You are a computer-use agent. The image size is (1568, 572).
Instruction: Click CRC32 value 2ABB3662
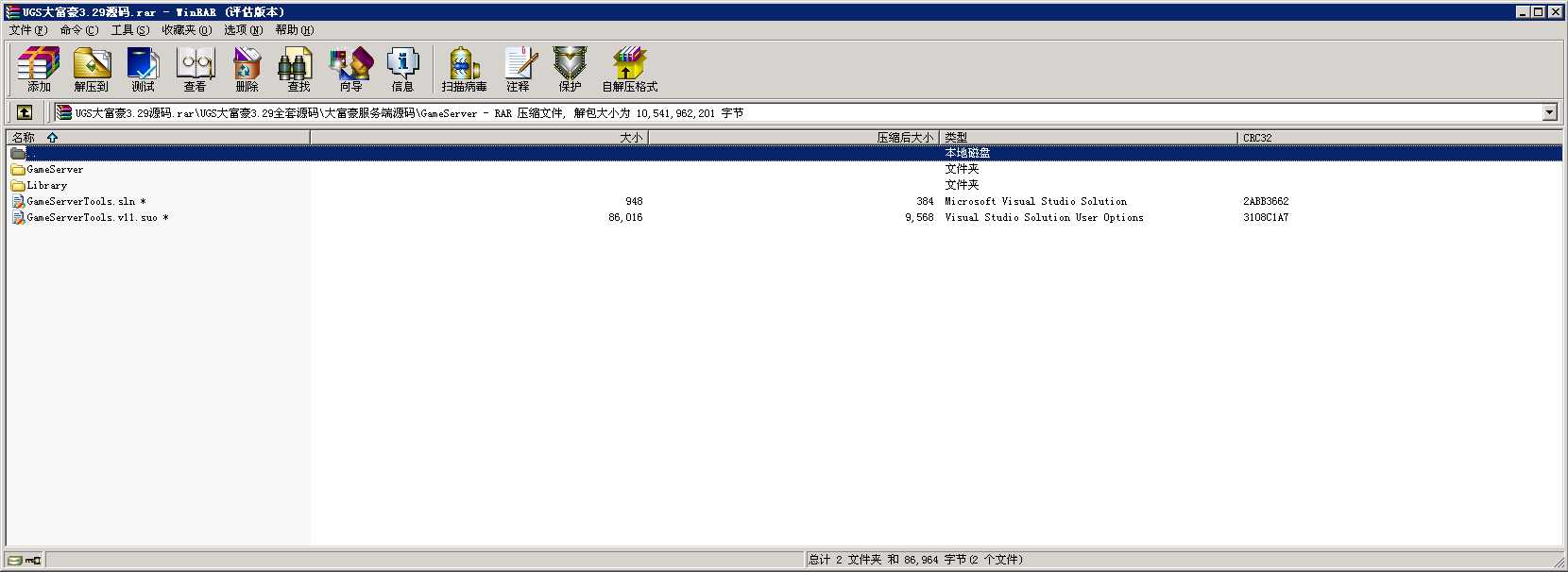click(1266, 202)
